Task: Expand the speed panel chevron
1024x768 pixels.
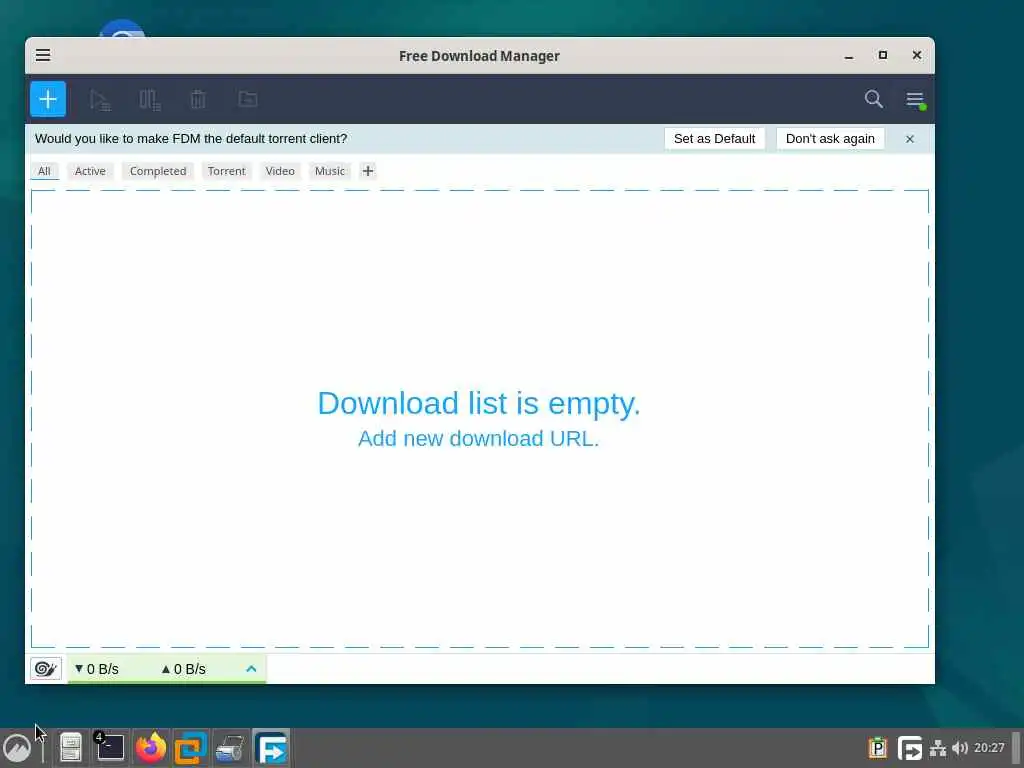Action: pyautogui.click(x=251, y=669)
